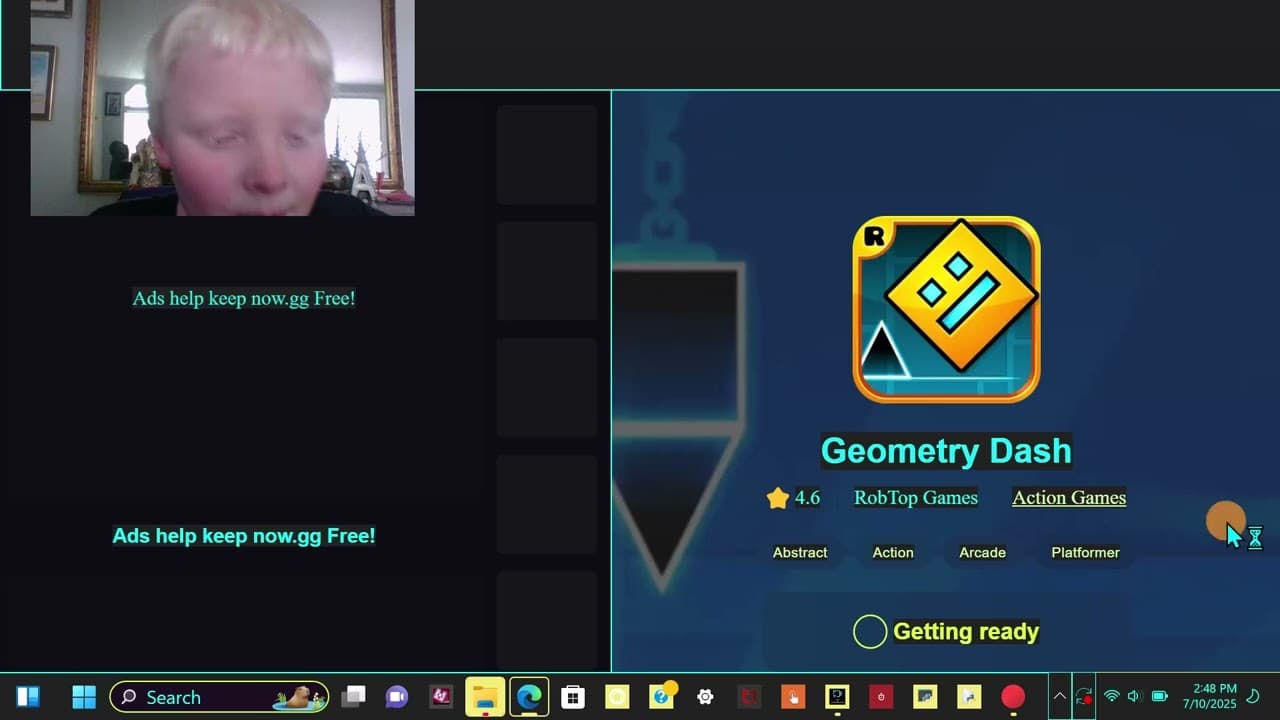Open the Get Help app with notification badge
Image resolution: width=1280 pixels, height=720 pixels.
point(661,697)
